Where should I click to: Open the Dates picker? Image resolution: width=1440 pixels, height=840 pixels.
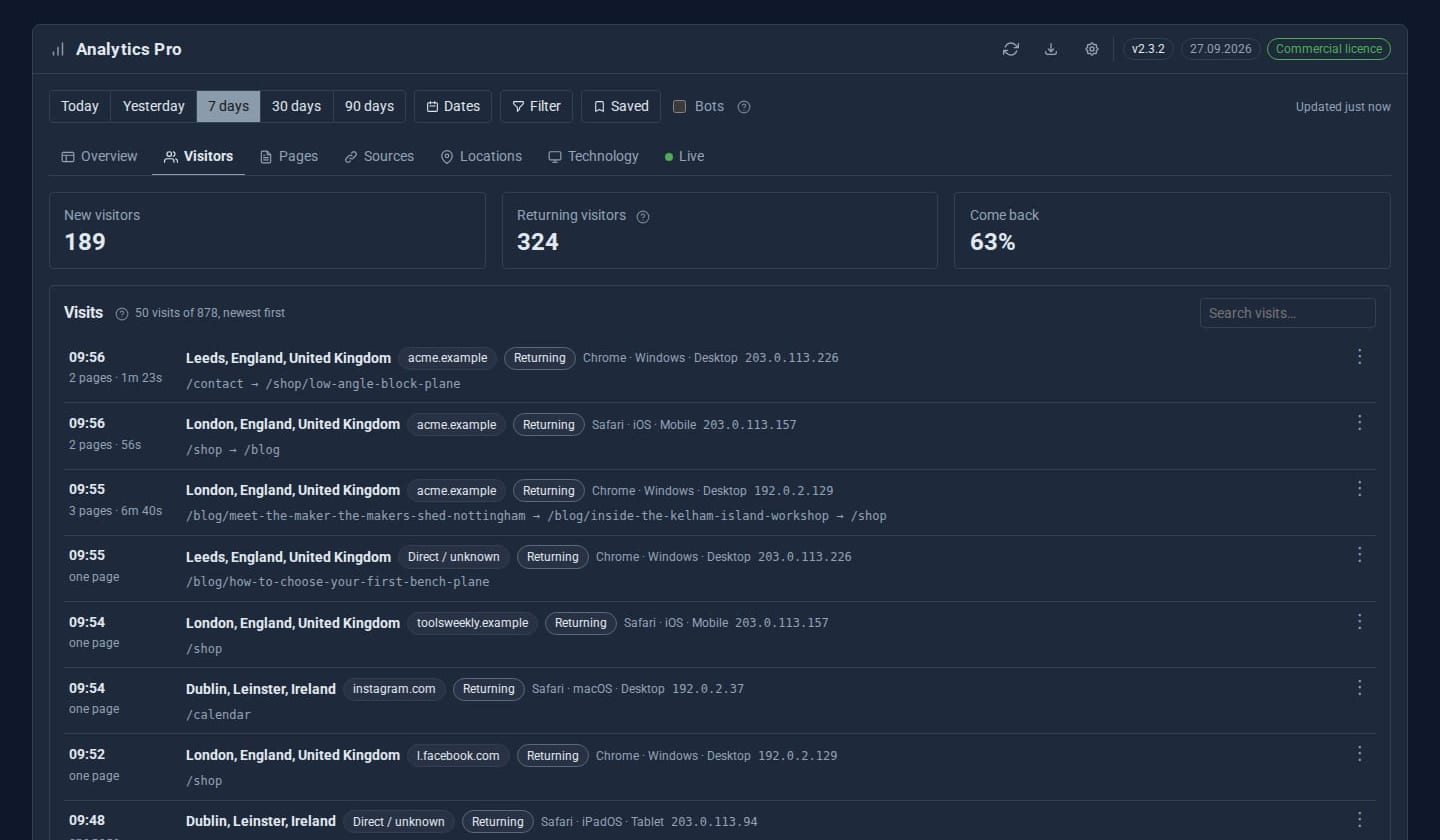[x=453, y=107]
